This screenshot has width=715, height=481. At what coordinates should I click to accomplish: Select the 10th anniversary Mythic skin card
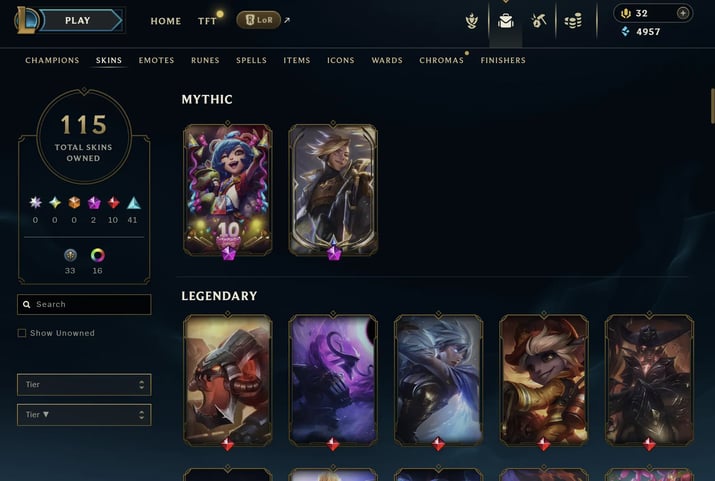(x=228, y=190)
